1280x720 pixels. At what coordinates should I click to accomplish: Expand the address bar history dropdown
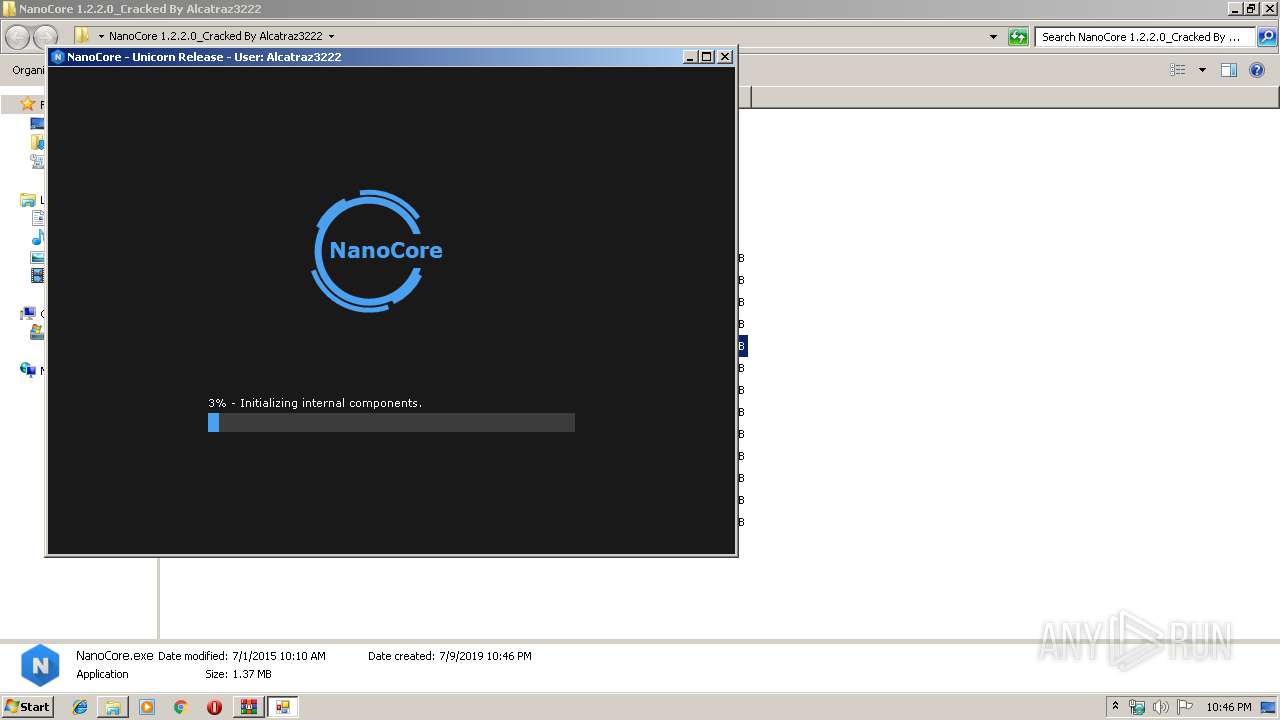(993, 37)
